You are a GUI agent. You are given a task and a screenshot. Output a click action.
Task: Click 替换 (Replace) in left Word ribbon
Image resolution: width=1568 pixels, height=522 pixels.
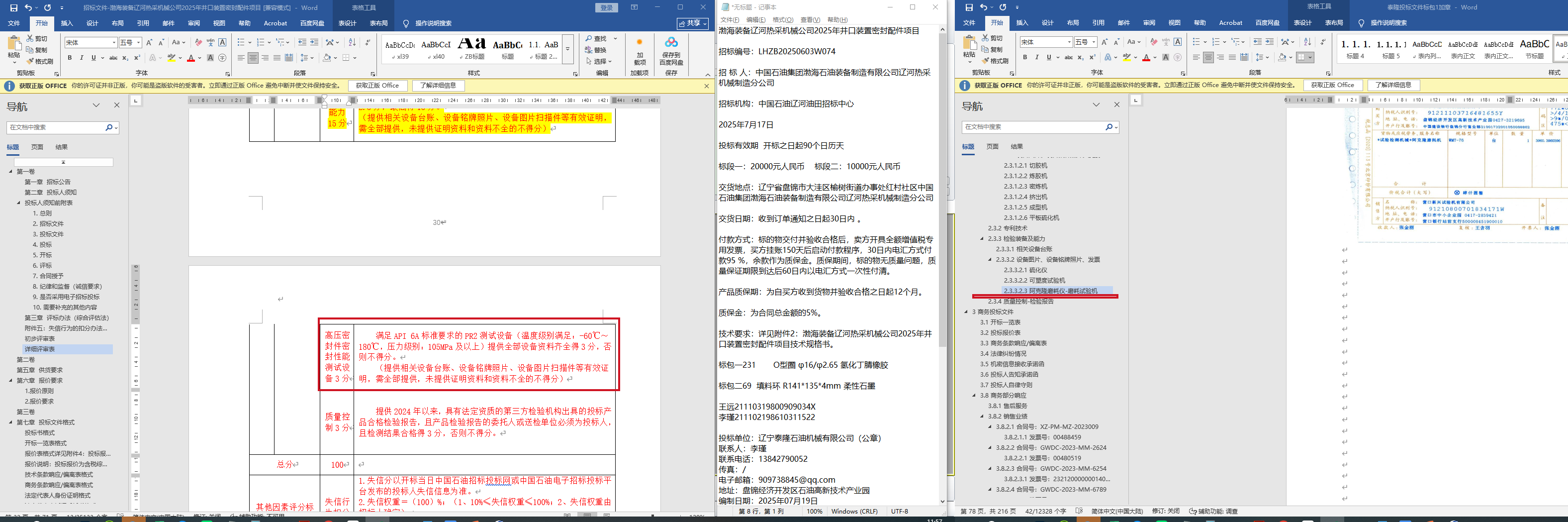tap(596, 50)
